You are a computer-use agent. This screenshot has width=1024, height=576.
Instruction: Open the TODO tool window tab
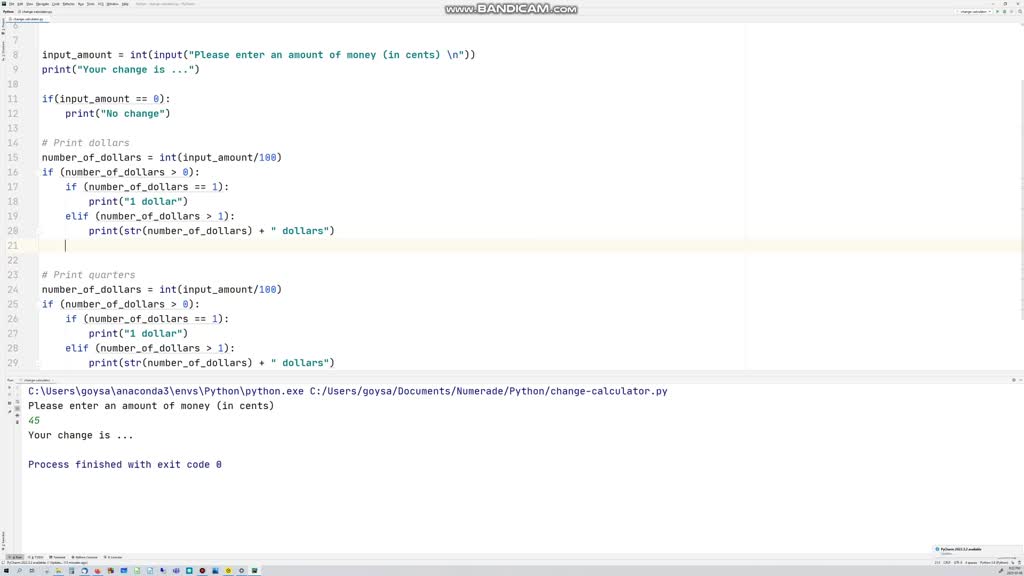click(x=35, y=557)
